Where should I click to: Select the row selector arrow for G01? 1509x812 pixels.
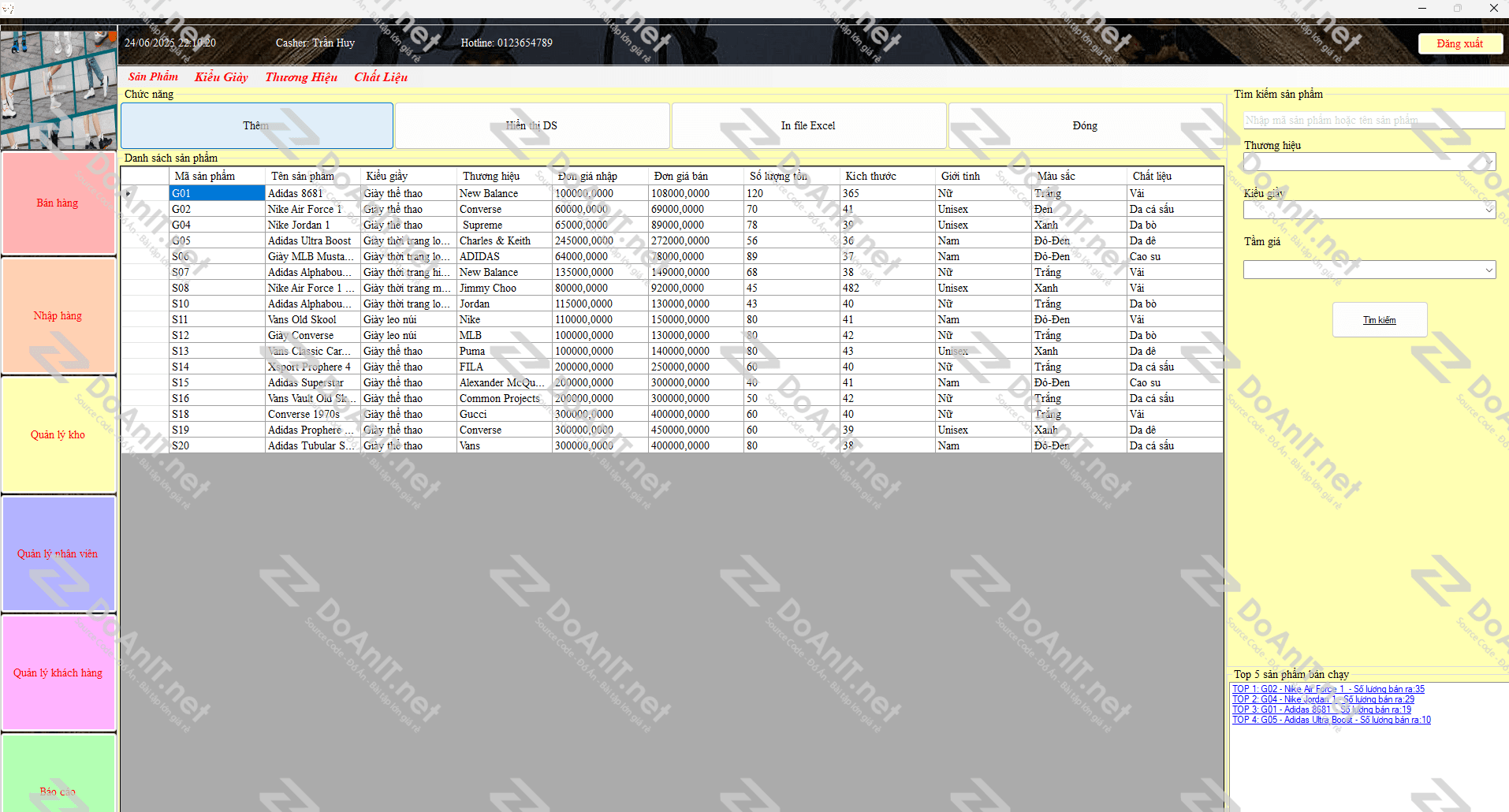point(145,193)
